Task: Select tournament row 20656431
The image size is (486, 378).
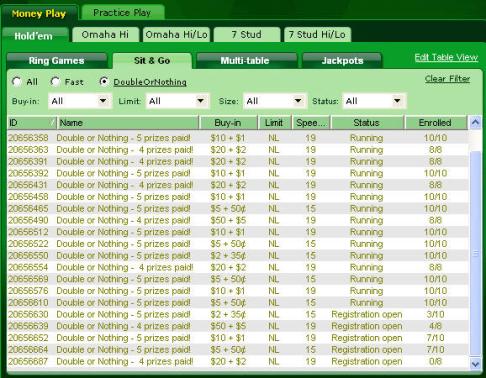Action: (237, 185)
